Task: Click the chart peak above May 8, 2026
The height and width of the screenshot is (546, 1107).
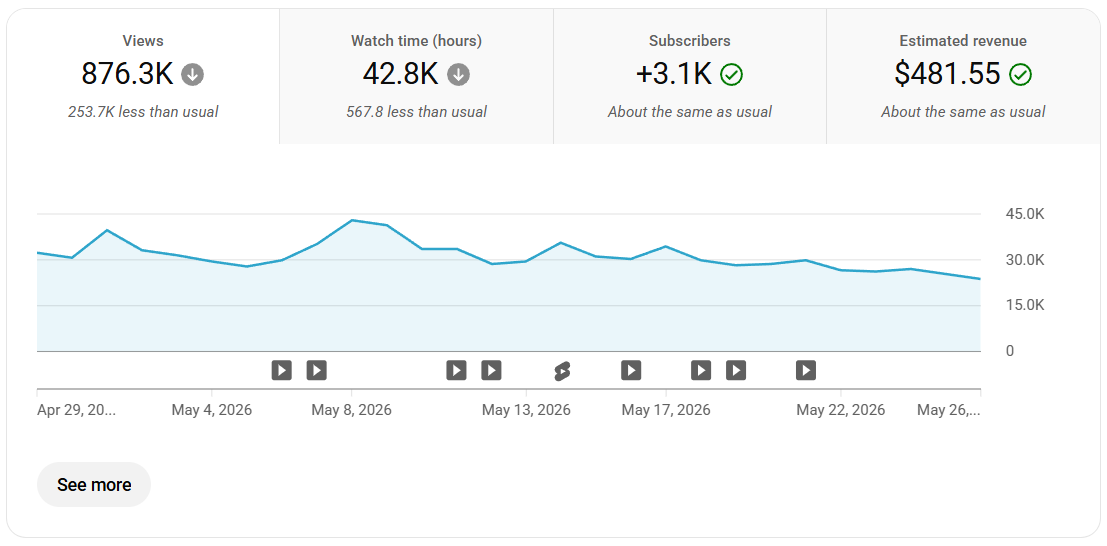Action: click(352, 220)
